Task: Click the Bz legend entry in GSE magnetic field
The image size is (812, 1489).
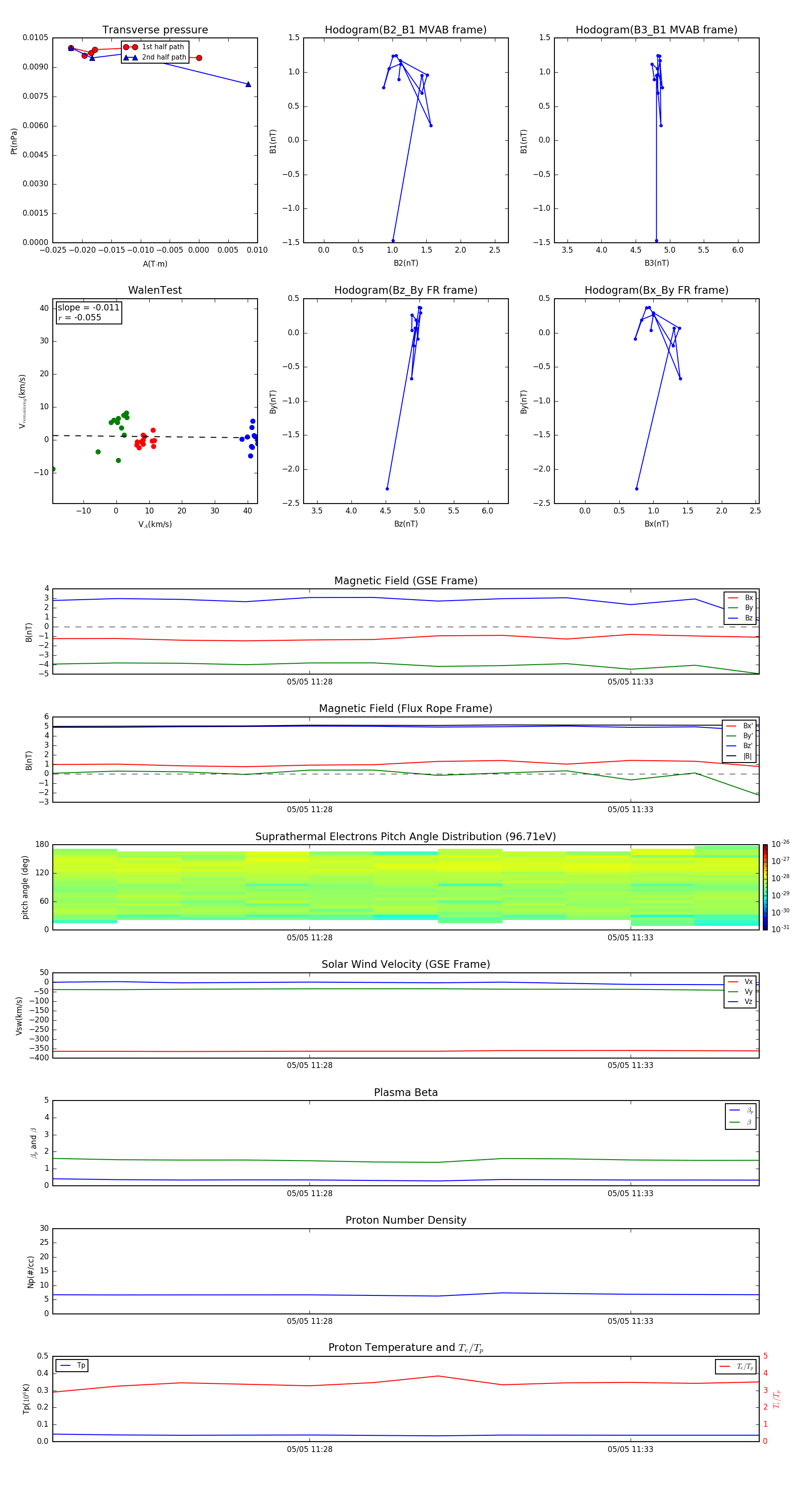Action: coord(740,618)
